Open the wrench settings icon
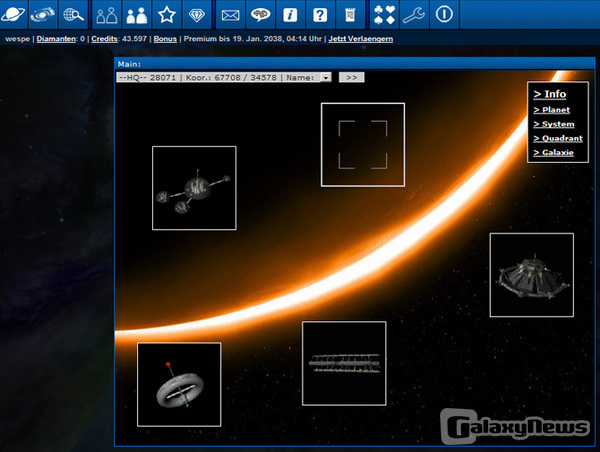Image resolution: width=600 pixels, height=452 pixels. click(414, 14)
